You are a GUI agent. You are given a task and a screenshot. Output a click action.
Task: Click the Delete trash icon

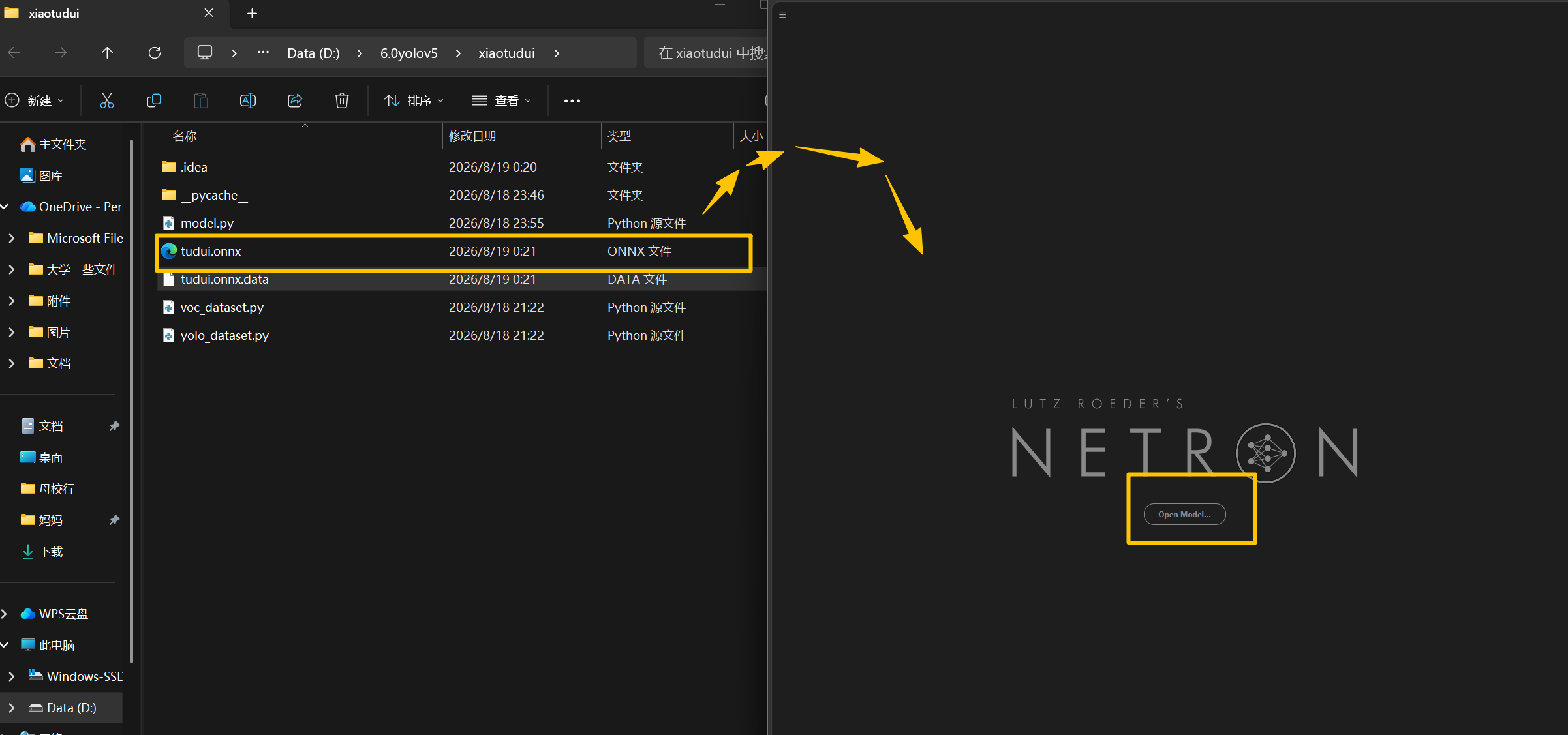pyautogui.click(x=342, y=100)
